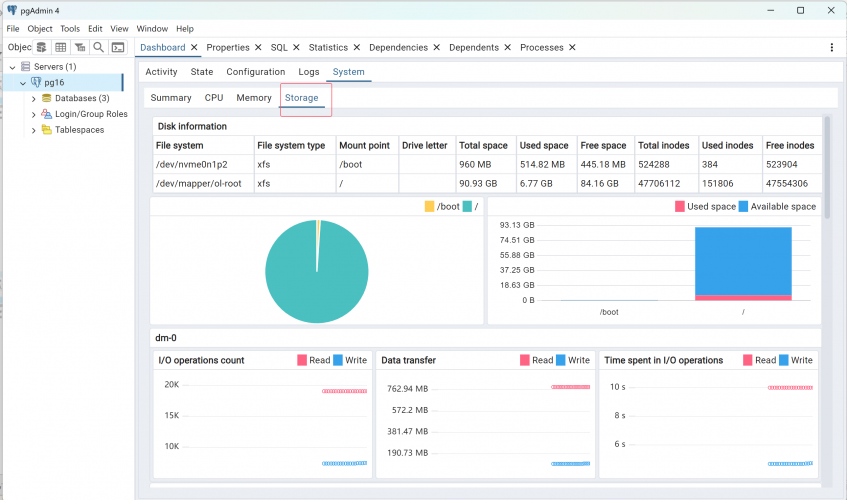
Task: Select the State dashboard tab
Action: (x=201, y=72)
